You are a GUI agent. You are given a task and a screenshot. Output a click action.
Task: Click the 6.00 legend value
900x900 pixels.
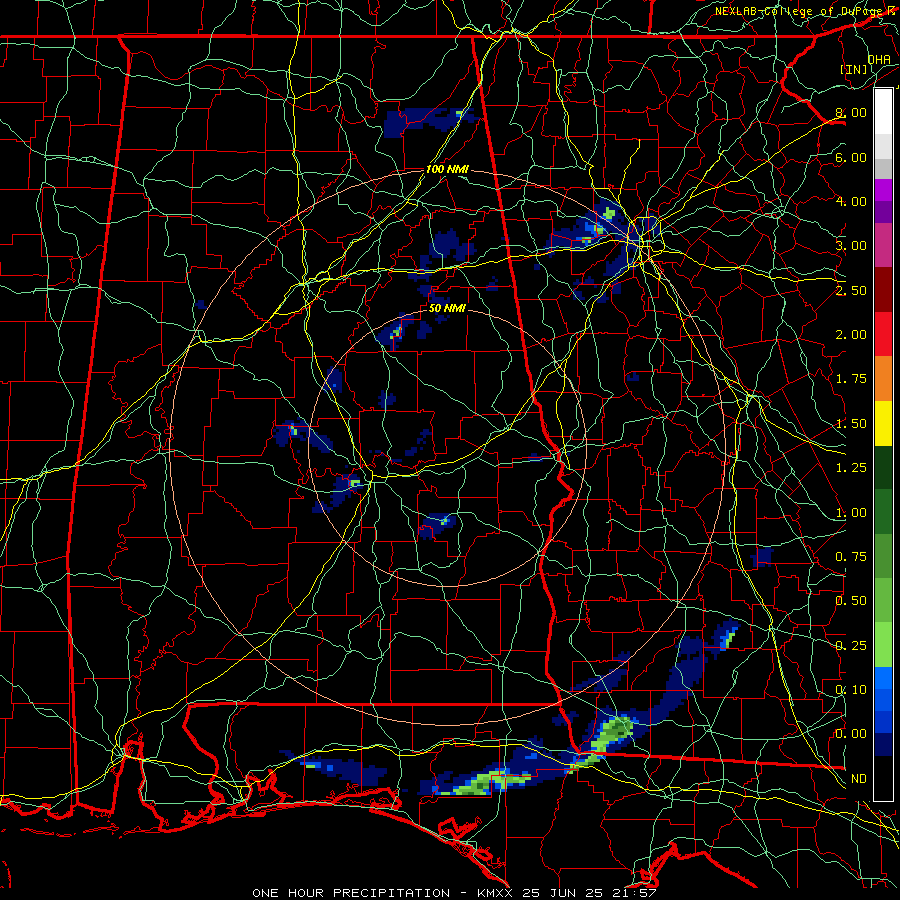pyautogui.click(x=851, y=157)
